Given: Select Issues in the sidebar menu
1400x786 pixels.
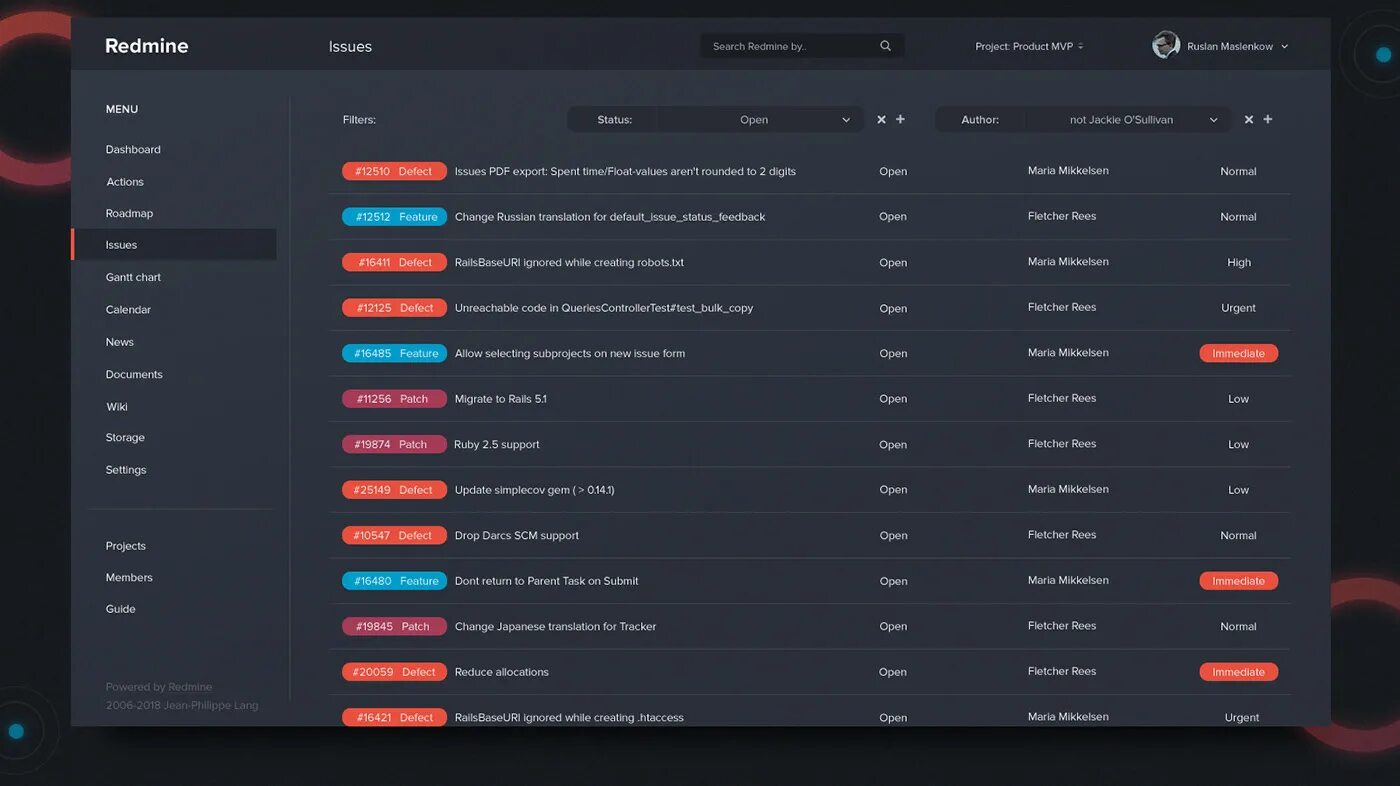Looking at the screenshot, I should (174, 245).
